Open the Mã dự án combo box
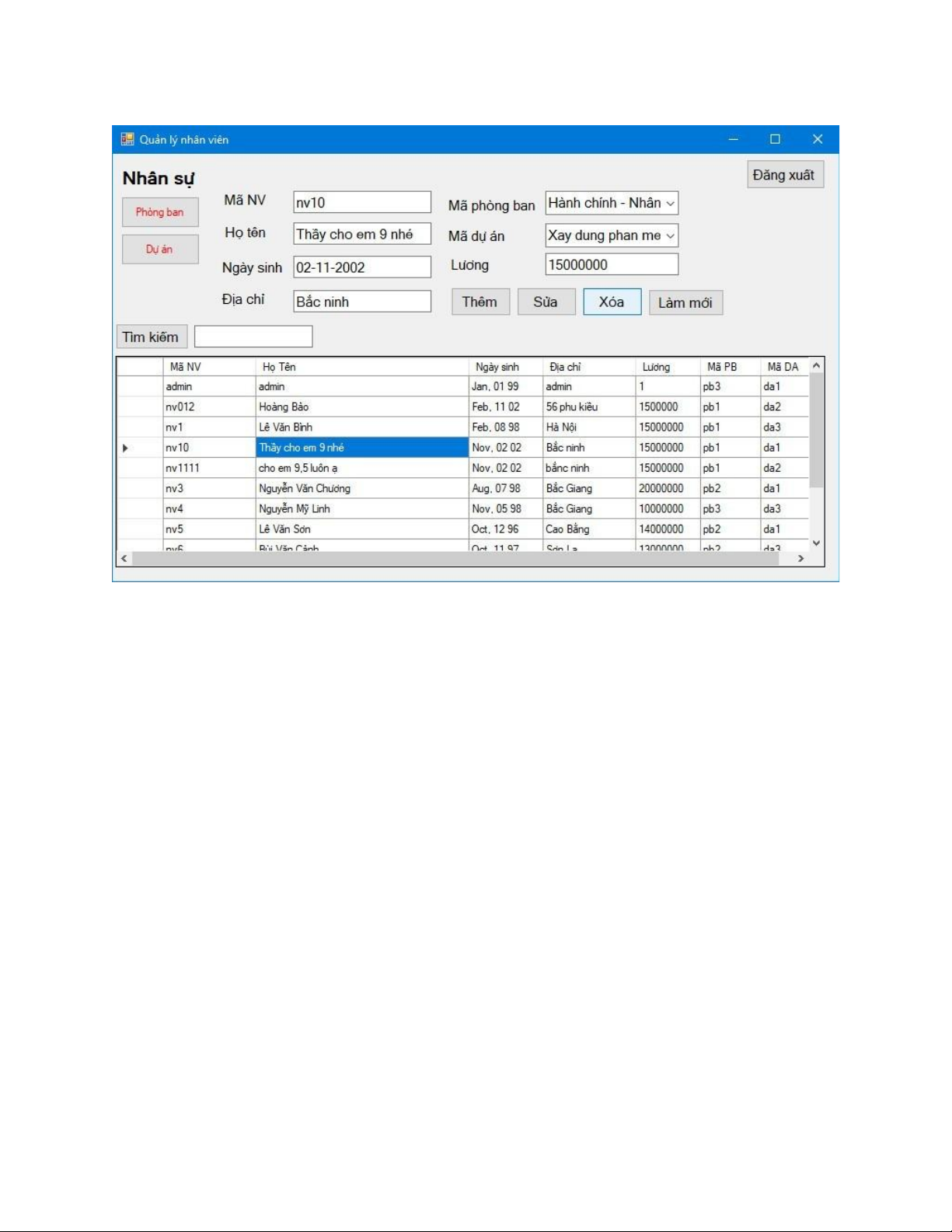952x1232 pixels. coord(670,236)
